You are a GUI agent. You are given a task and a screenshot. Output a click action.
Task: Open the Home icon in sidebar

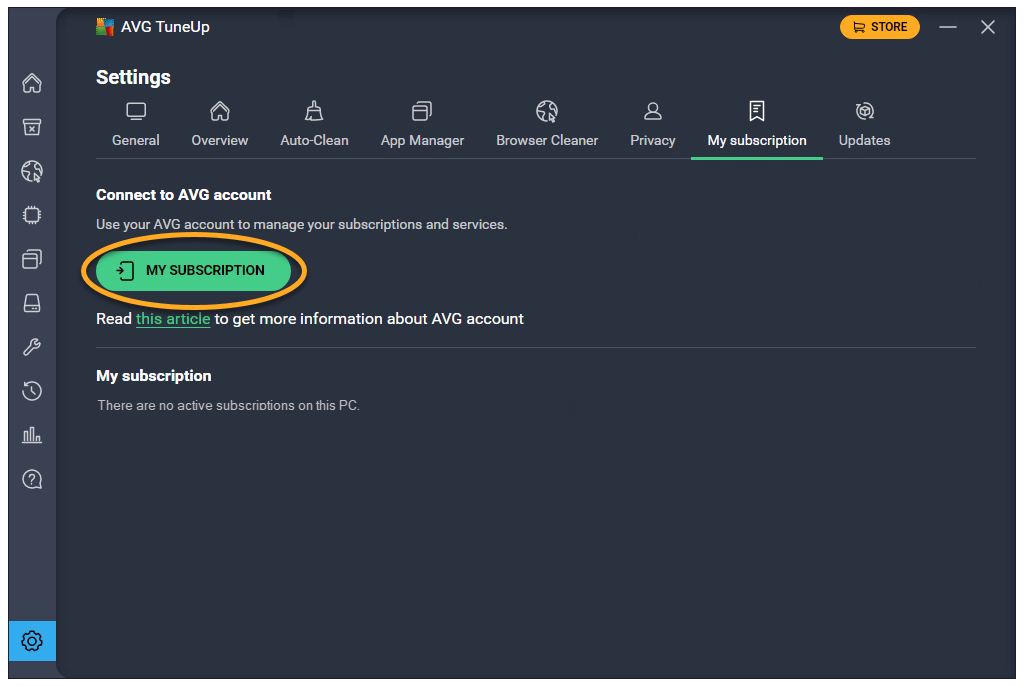tap(32, 83)
